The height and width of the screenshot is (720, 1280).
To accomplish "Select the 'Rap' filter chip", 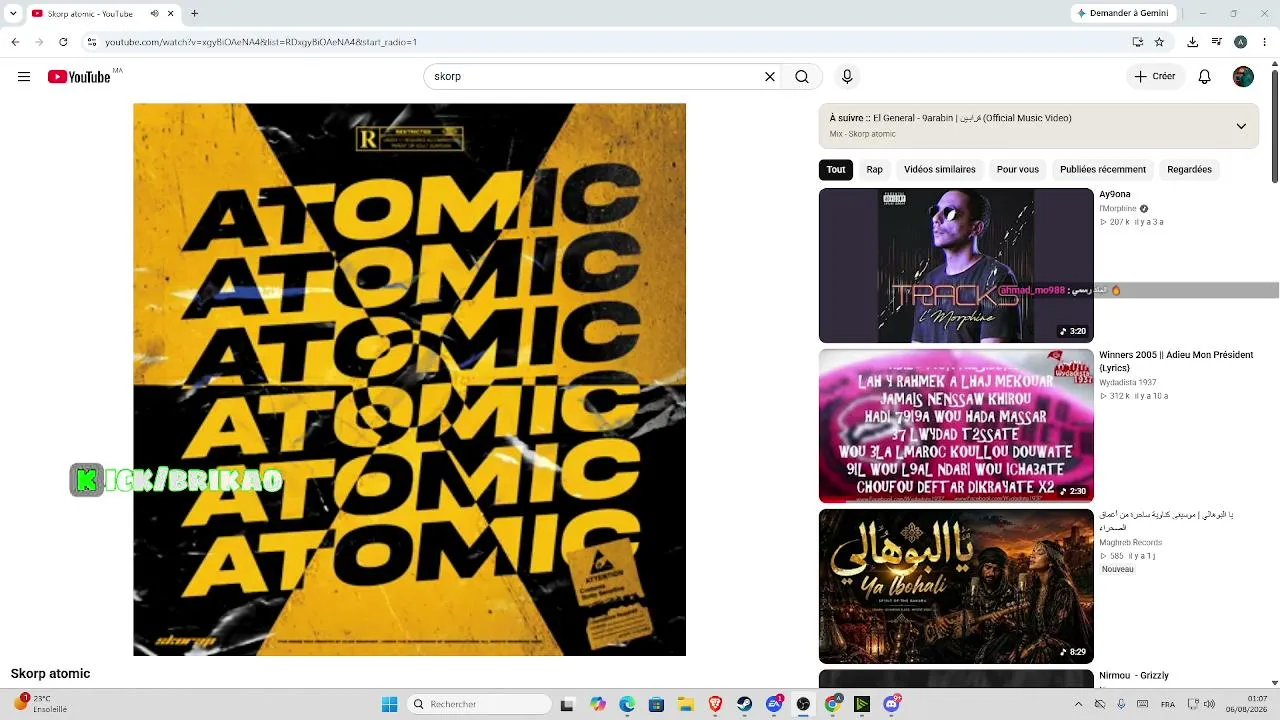I will click(874, 169).
